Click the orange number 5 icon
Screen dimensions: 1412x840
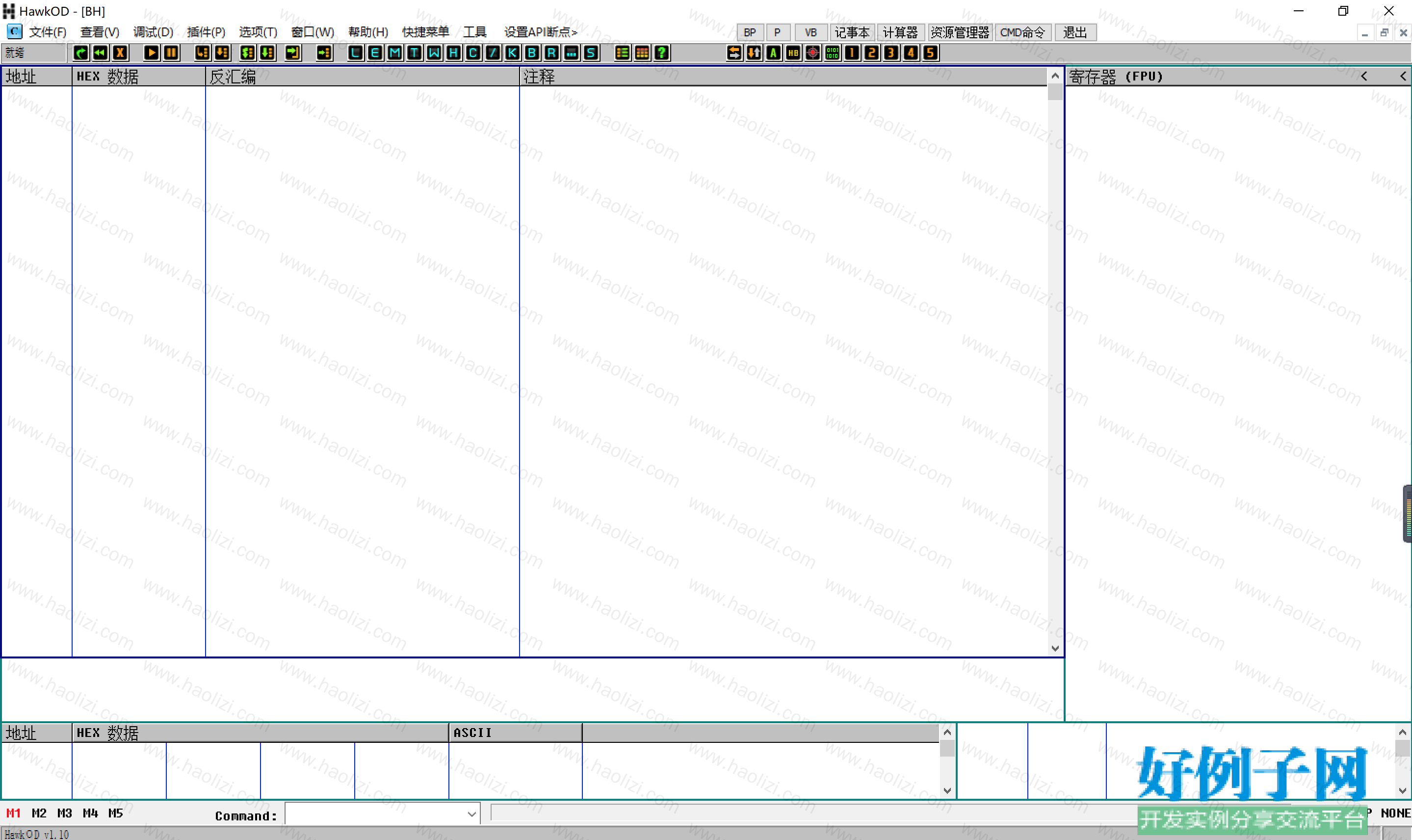click(x=930, y=53)
